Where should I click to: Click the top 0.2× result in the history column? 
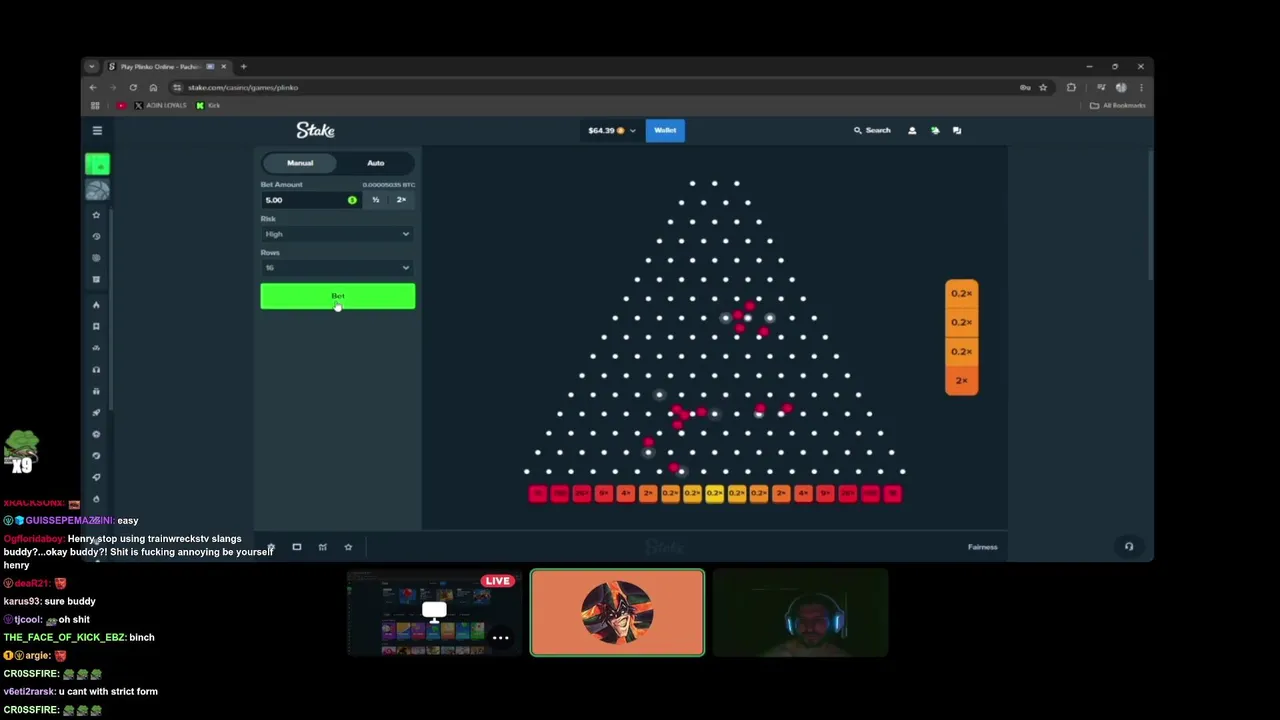[962, 293]
